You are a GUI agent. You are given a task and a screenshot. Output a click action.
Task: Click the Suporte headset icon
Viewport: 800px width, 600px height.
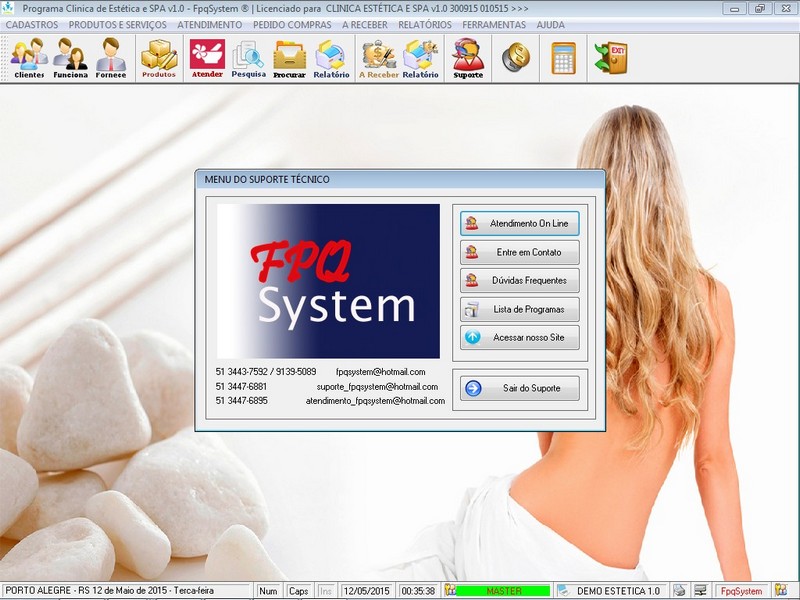468,58
